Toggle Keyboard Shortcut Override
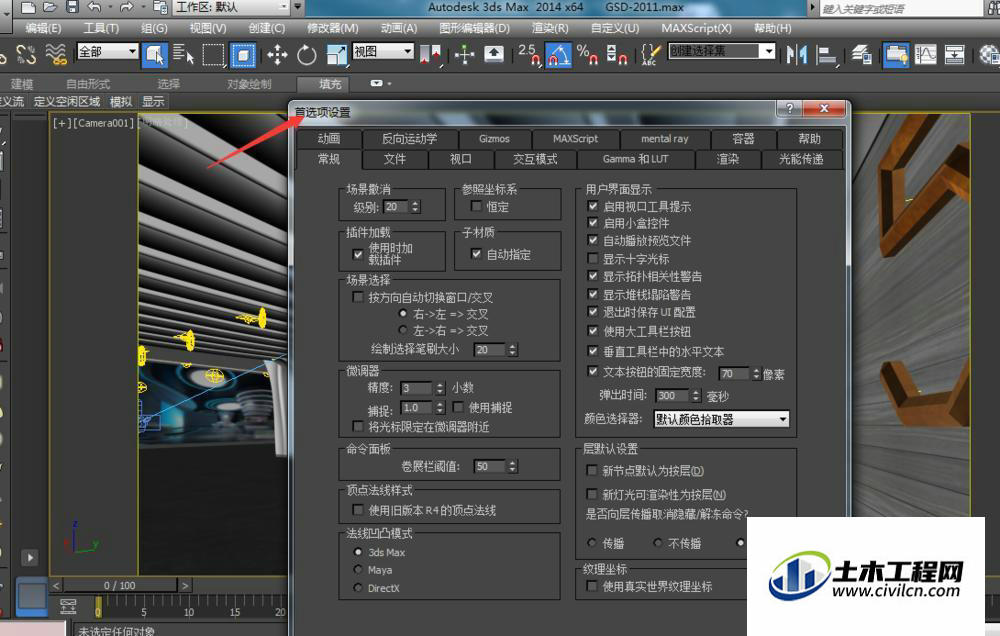Image resolution: width=1000 pixels, height=636 pixels. coord(494,55)
